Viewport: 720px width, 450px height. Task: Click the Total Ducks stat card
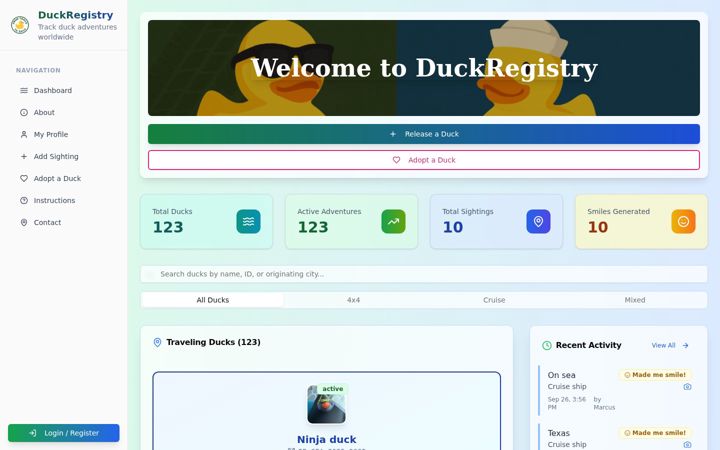(206, 222)
